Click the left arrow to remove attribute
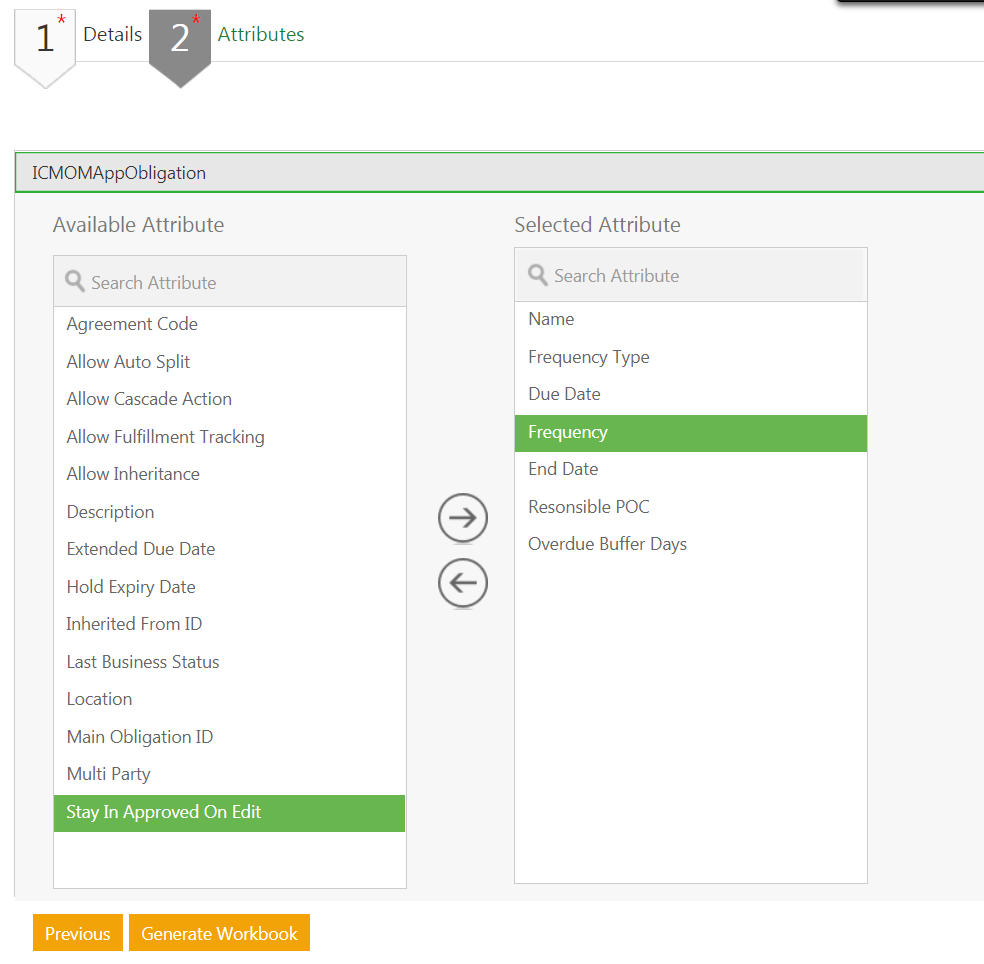The image size is (984, 964). [x=463, y=583]
